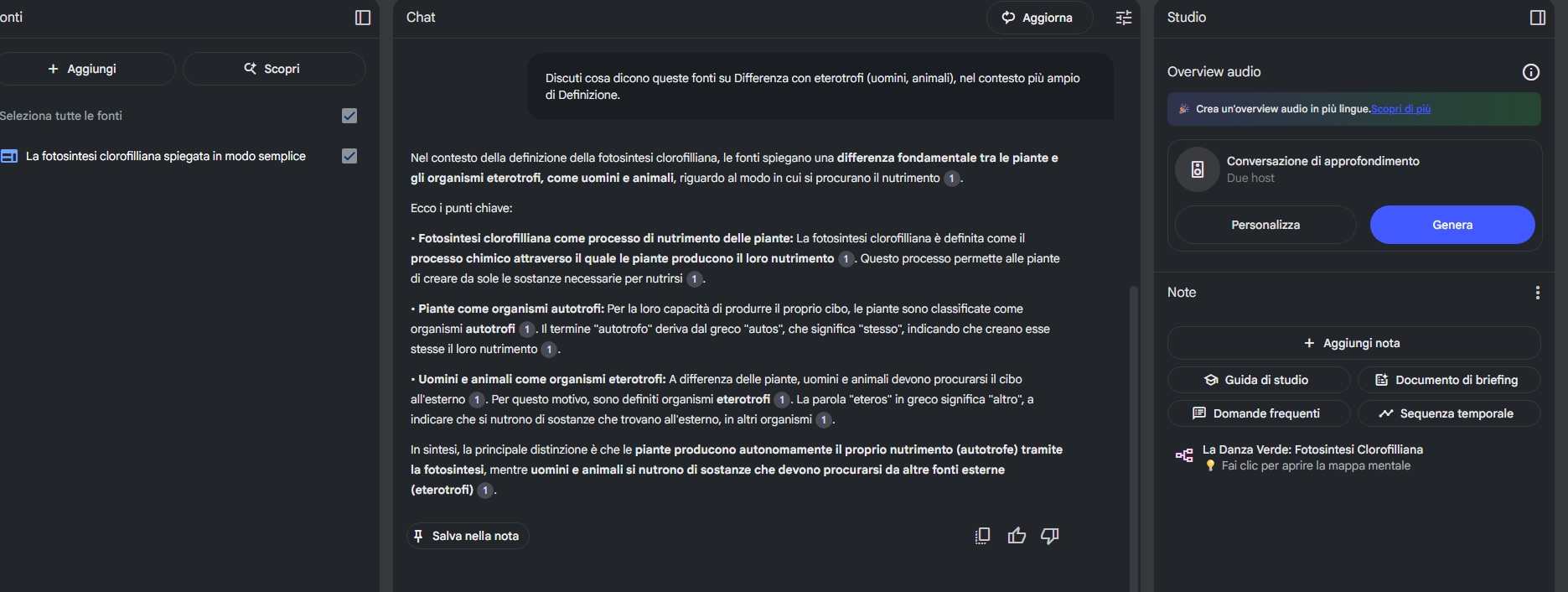This screenshot has width=1568, height=592.
Task: Select the Sequenza temporale option
Action: (1449, 413)
